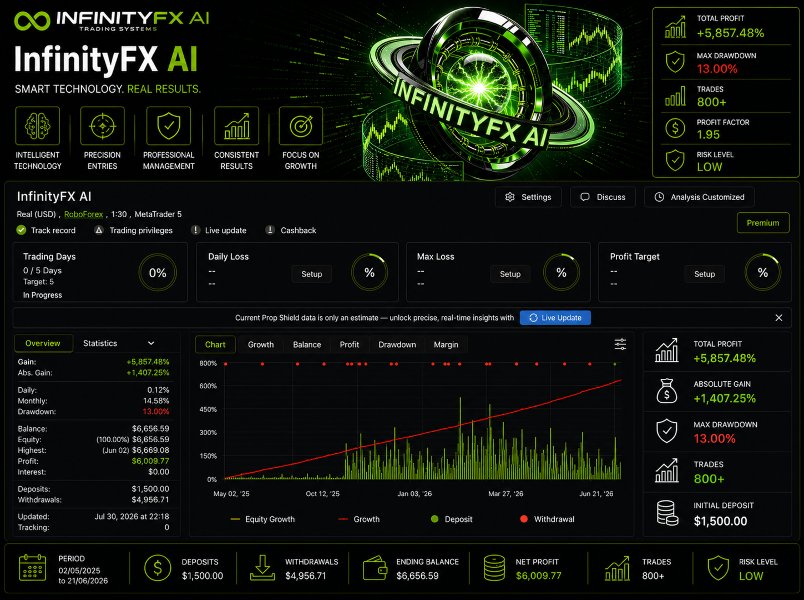Screen dimensions: 804x600
Task: Click the Profit Factor dollar icon
Action: coord(675,128)
